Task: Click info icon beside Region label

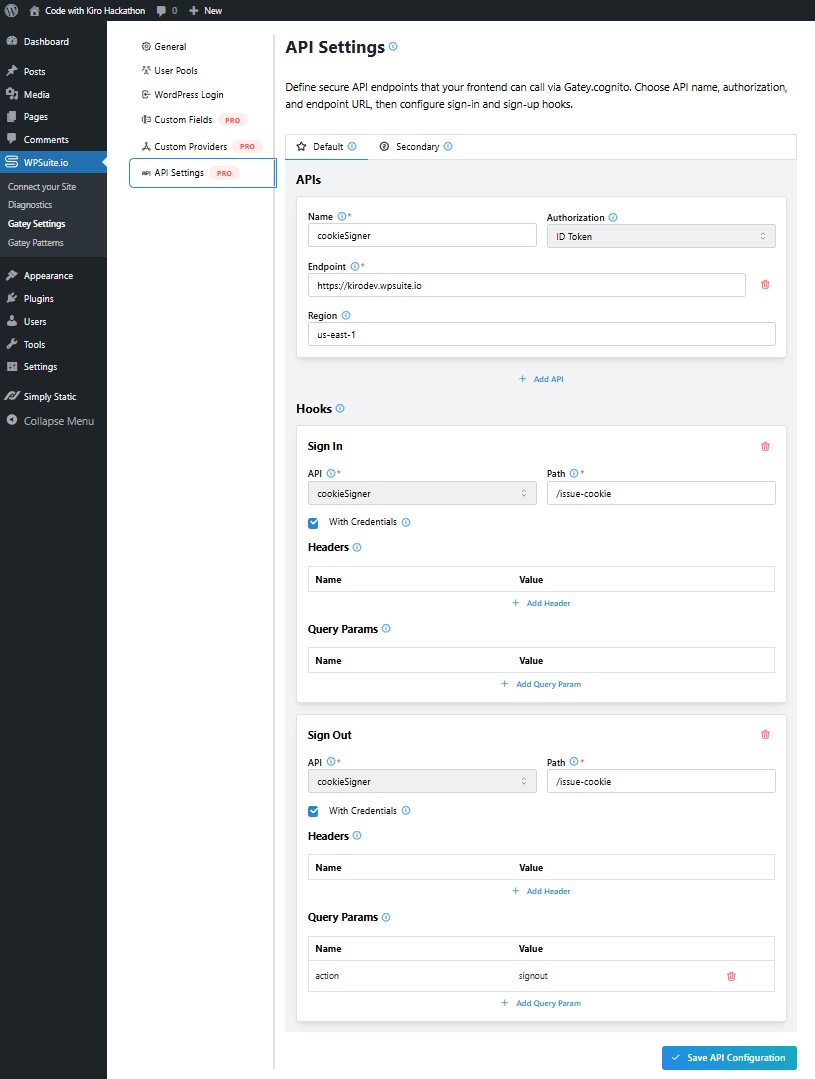Action: click(x=346, y=316)
